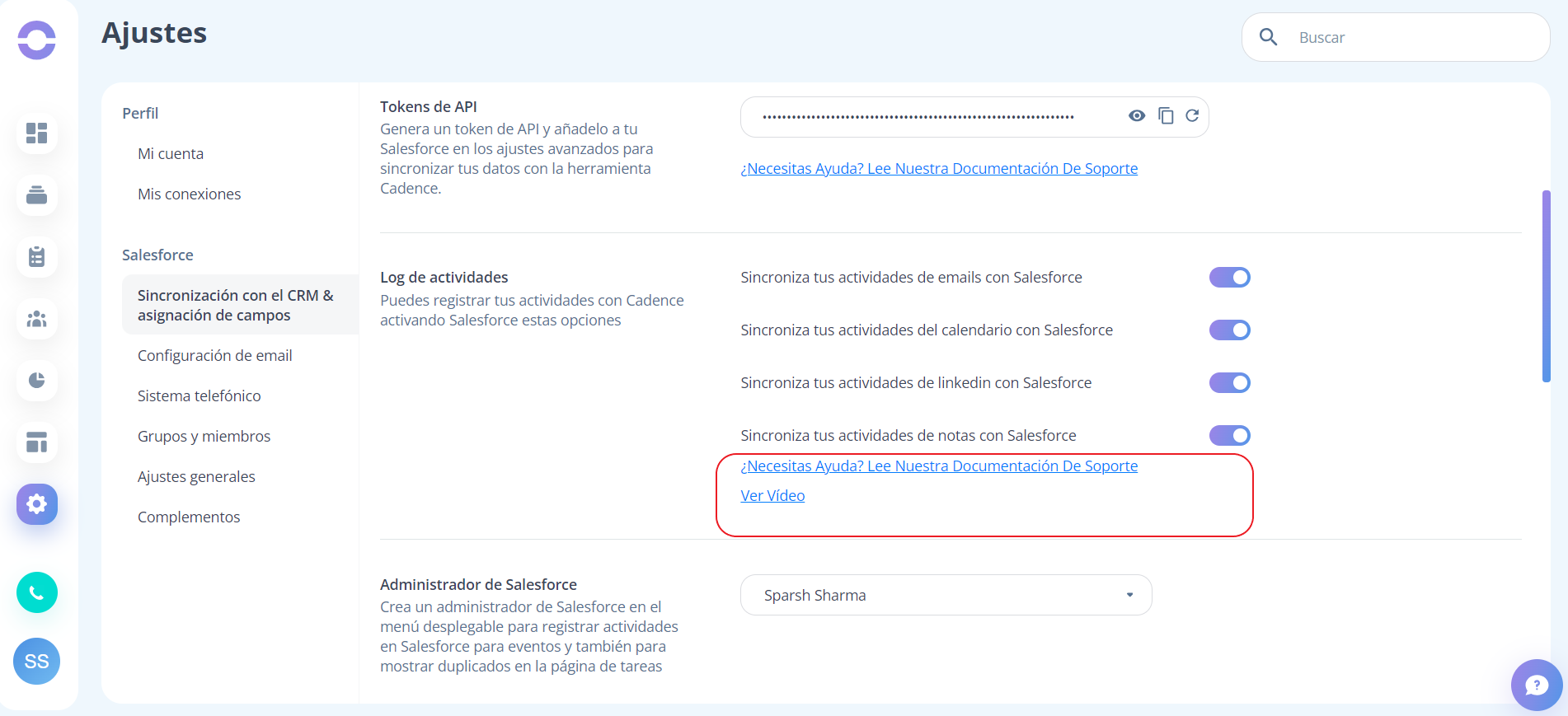This screenshot has width=1568, height=716.
Task: Click the Administrador de Salesforce heading
Action: [x=478, y=585]
